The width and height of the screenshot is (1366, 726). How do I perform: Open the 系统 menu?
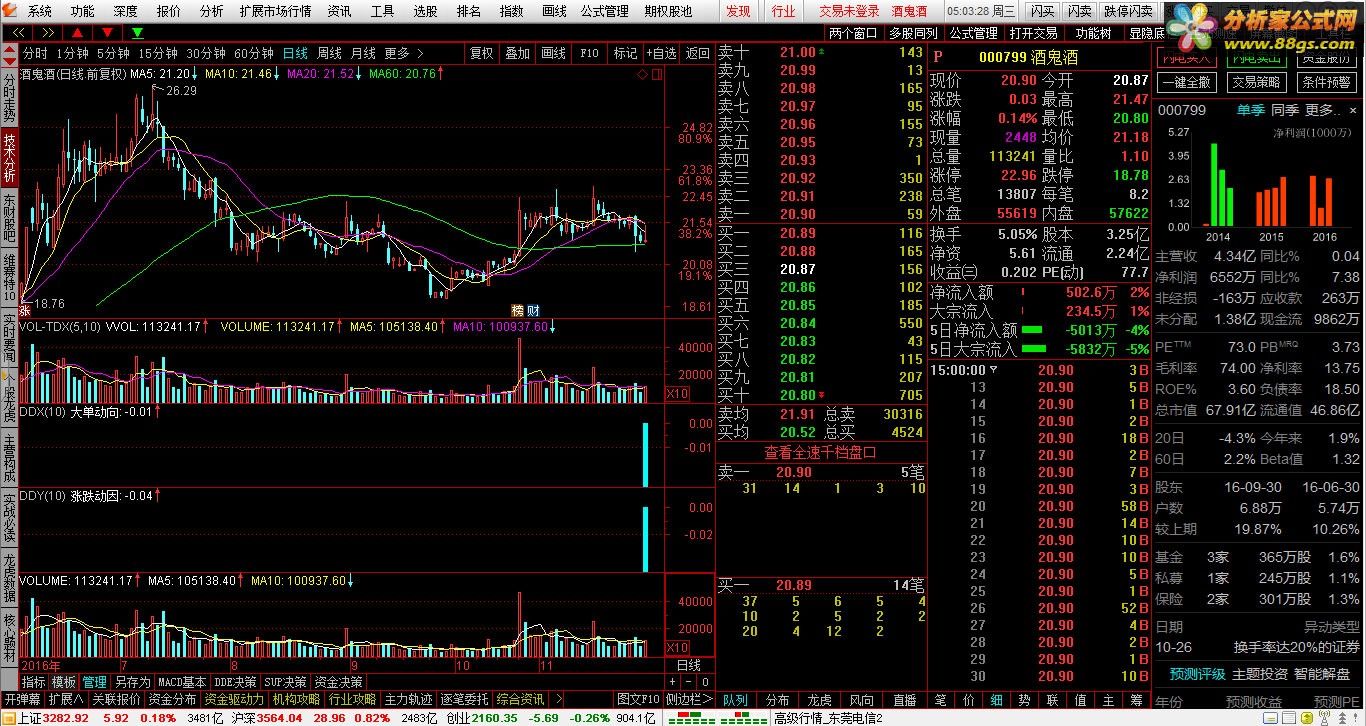tap(39, 11)
